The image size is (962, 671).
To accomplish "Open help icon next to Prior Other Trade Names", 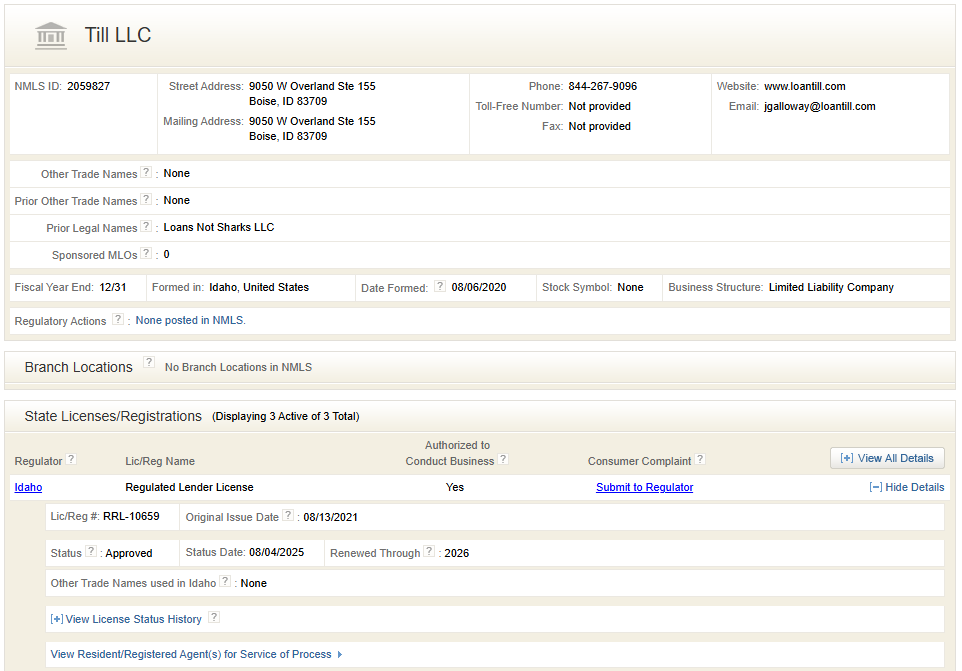I will tap(146, 199).
